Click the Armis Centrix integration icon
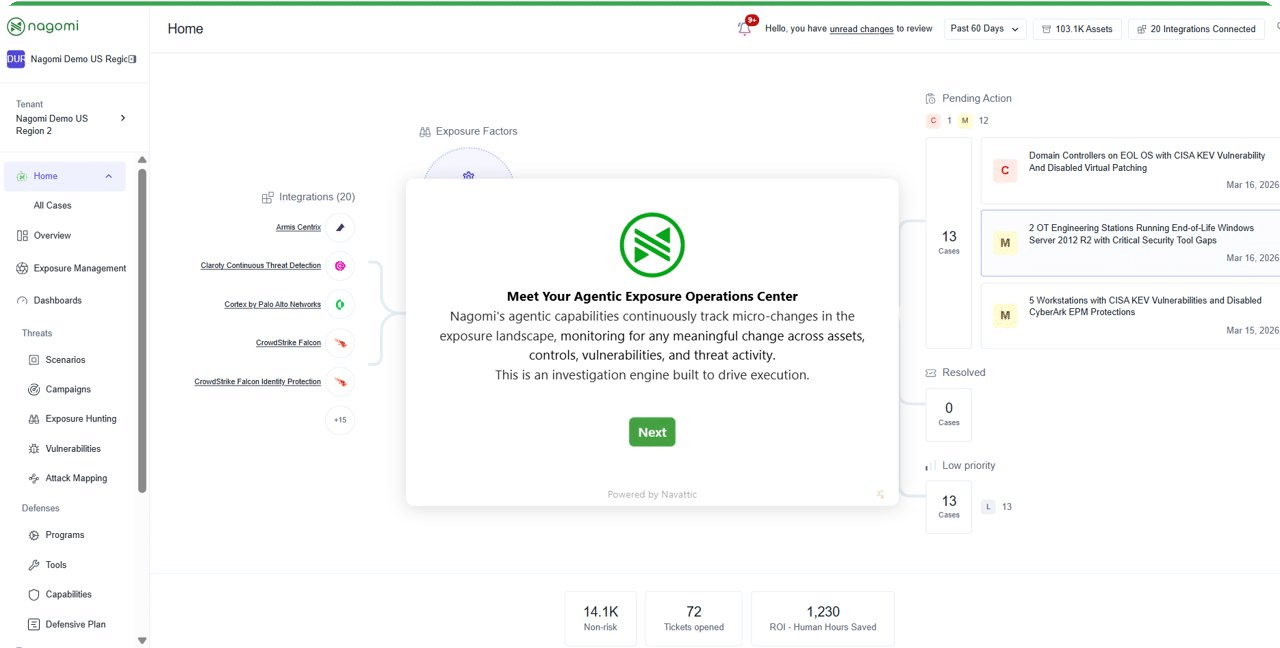The width and height of the screenshot is (1280, 648). [340, 228]
